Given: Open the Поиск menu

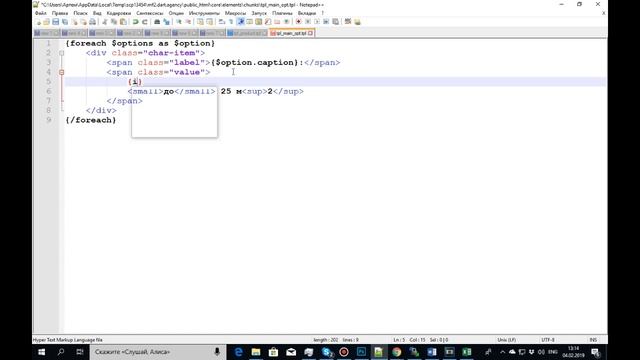Looking at the screenshot, I should point(80,13).
